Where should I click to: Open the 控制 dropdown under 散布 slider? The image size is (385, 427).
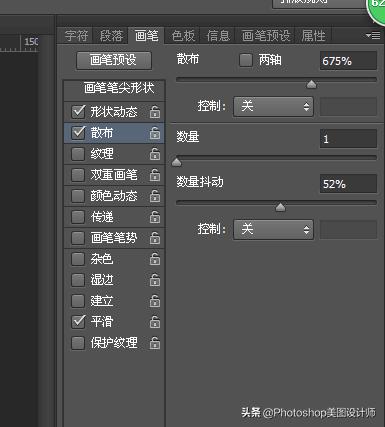(273, 107)
